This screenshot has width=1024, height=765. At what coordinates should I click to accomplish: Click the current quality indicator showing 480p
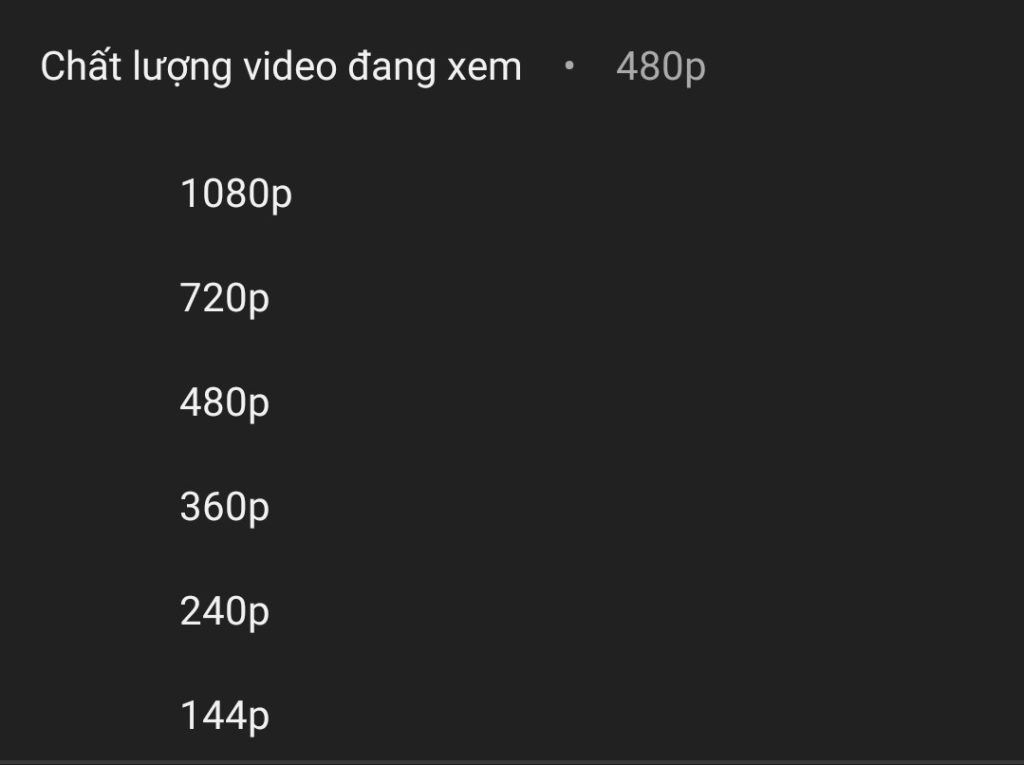[660, 68]
